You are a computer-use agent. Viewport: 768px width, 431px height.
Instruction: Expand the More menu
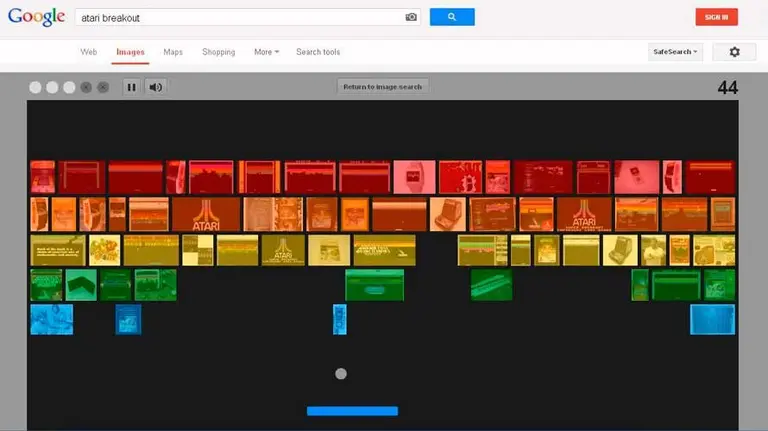coord(266,52)
